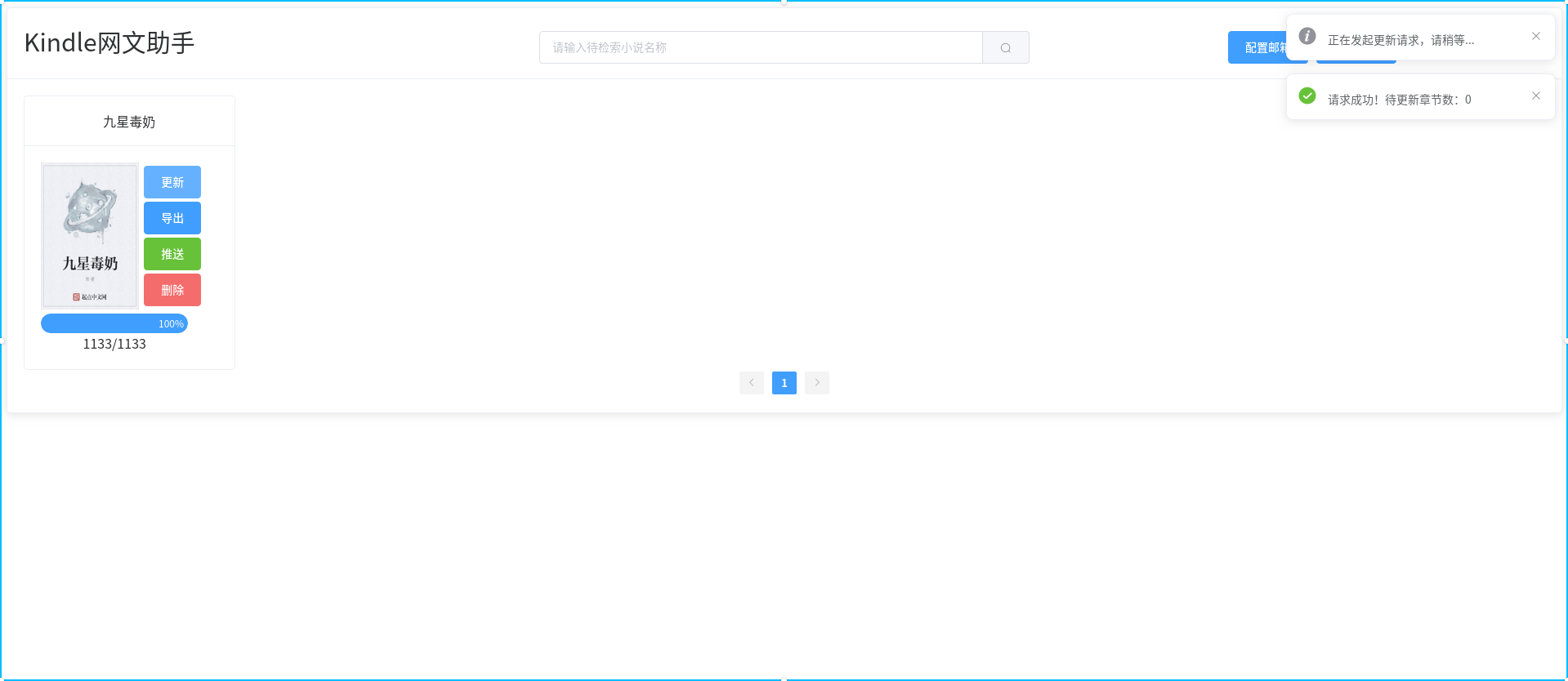Open the 配置邮箱 settings button
This screenshot has width=1568, height=681.
point(1257,47)
